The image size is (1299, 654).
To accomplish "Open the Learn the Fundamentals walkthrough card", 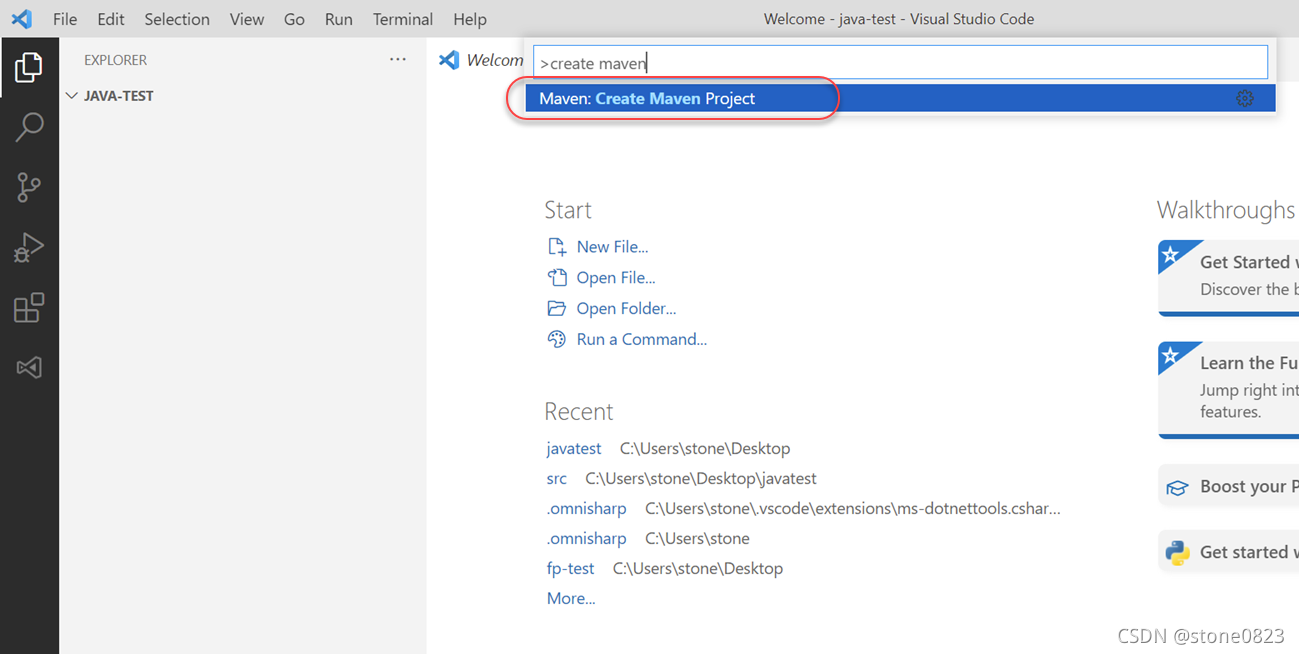I will [x=1228, y=389].
